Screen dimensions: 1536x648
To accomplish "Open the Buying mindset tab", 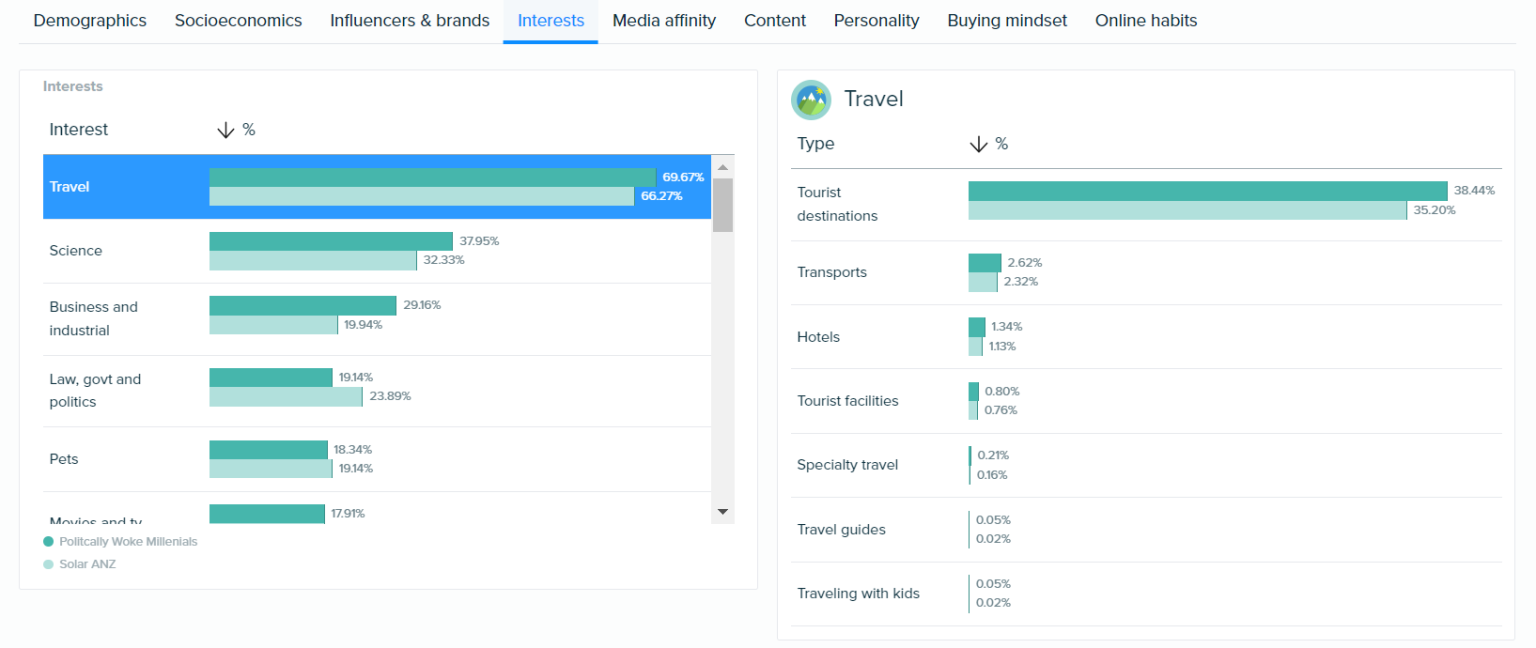I will pyautogui.click(x=1007, y=20).
